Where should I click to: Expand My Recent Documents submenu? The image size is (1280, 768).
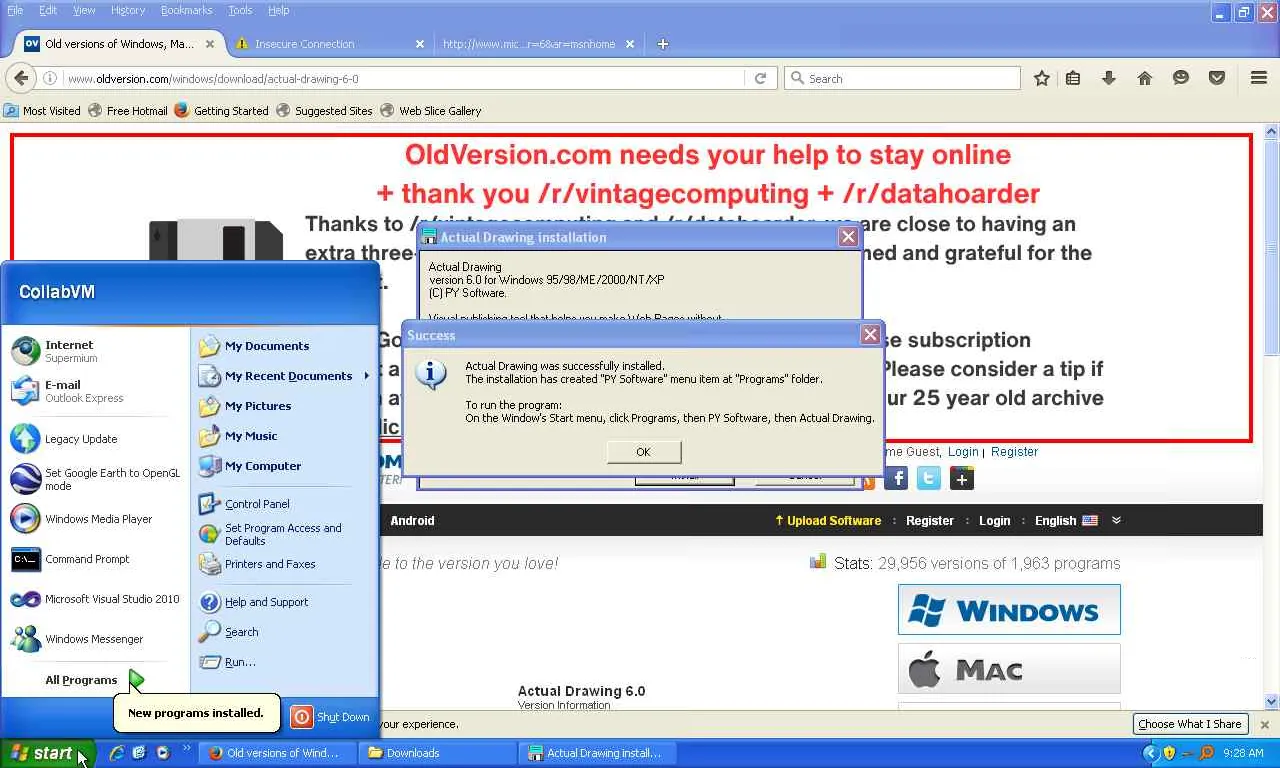click(x=284, y=376)
